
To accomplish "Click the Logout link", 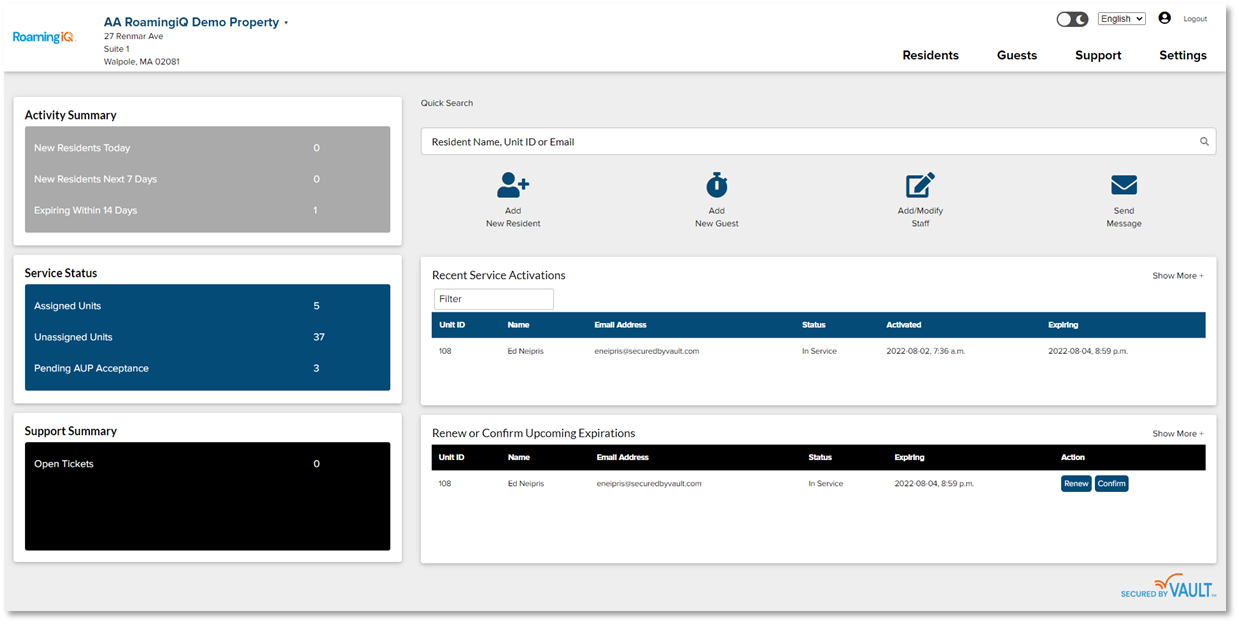I will [1195, 19].
